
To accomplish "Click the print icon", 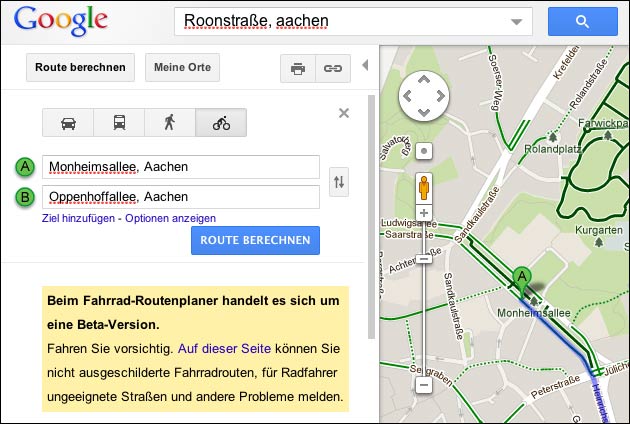I will pyautogui.click(x=298, y=69).
